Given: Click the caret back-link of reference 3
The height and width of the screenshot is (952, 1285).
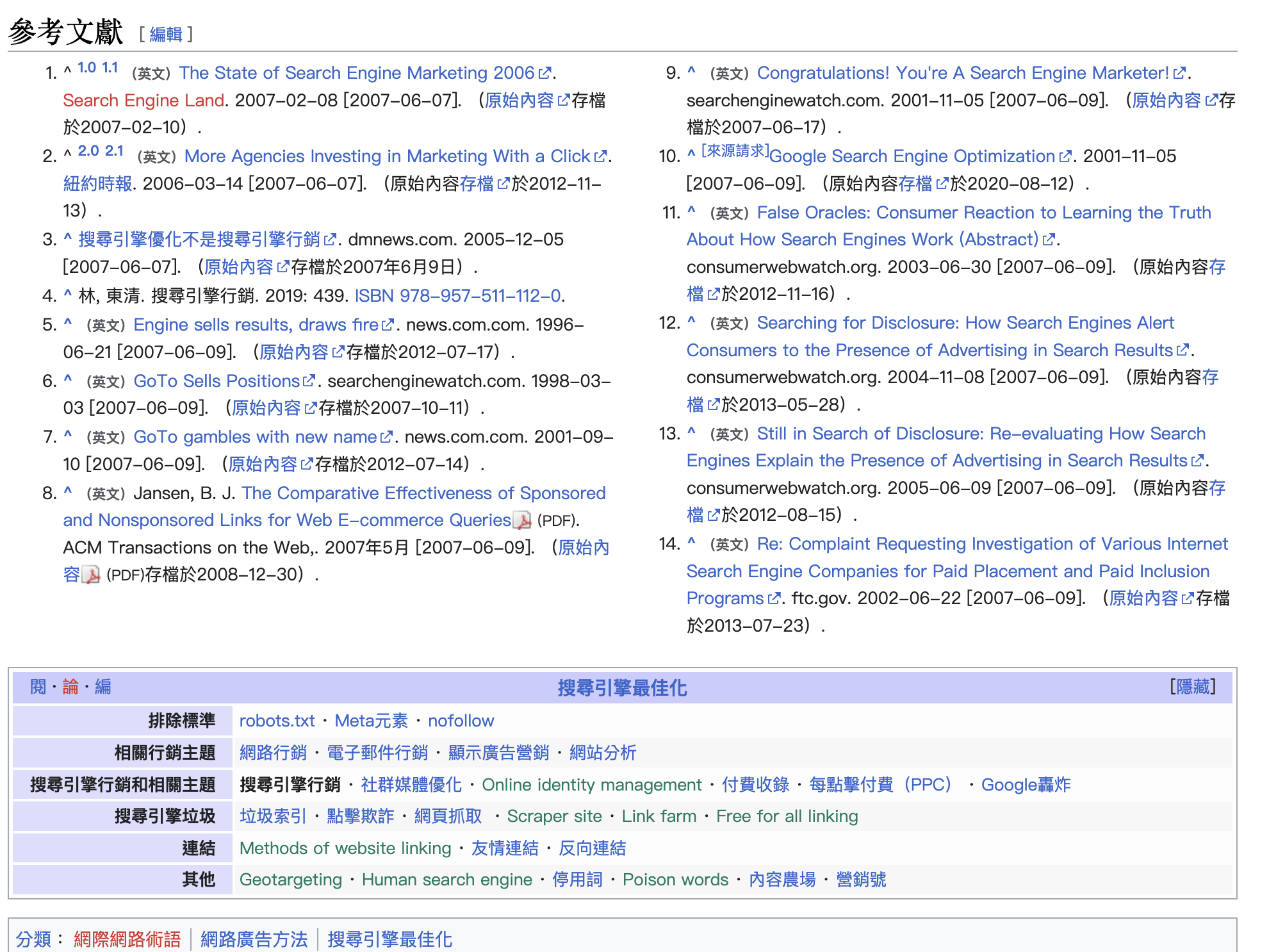Looking at the screenshot, I should (68, 239).
